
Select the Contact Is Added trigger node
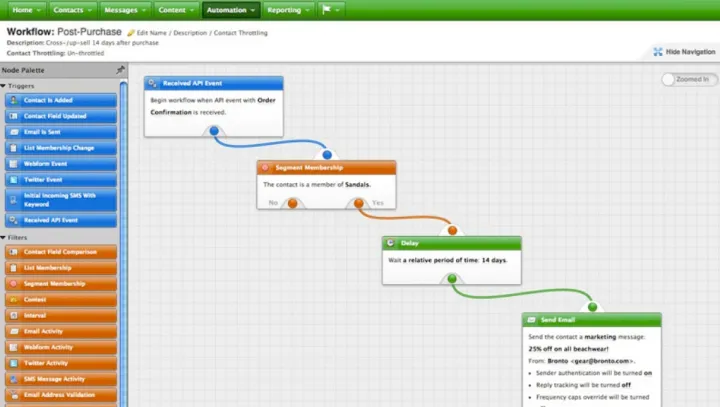(61, 100)
